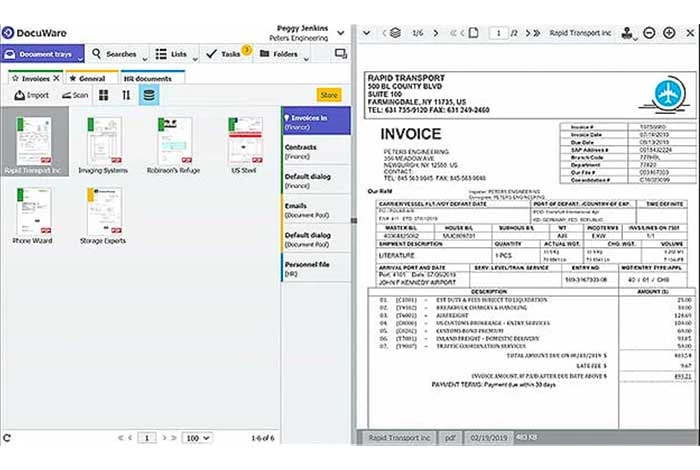Click the sort order arrows icon
This screenshot has width=700, height=470.
[126, 95]
